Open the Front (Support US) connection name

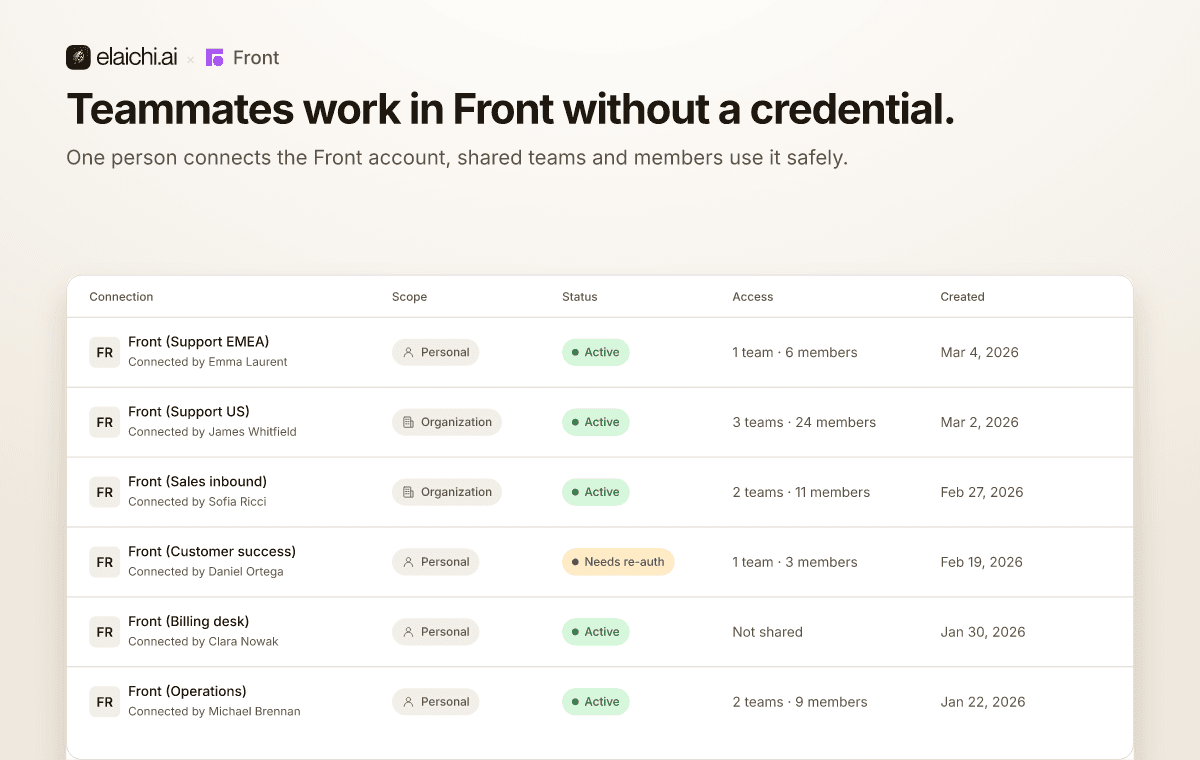coord(189,412)
